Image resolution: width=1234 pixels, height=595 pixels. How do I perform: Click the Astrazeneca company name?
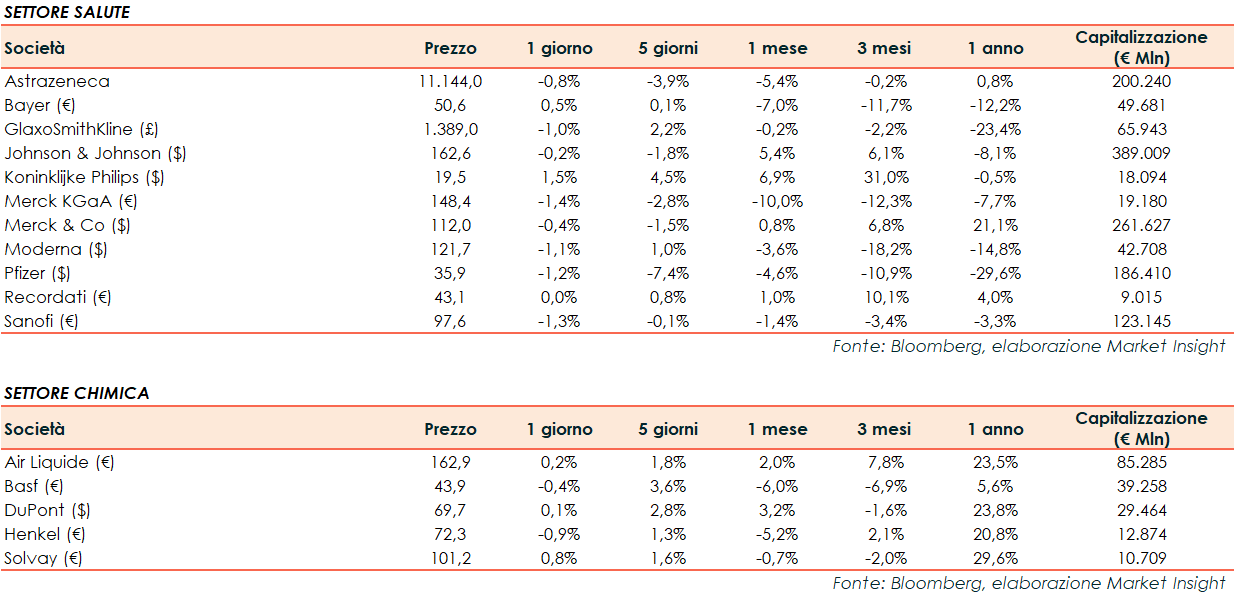point(57,82)
